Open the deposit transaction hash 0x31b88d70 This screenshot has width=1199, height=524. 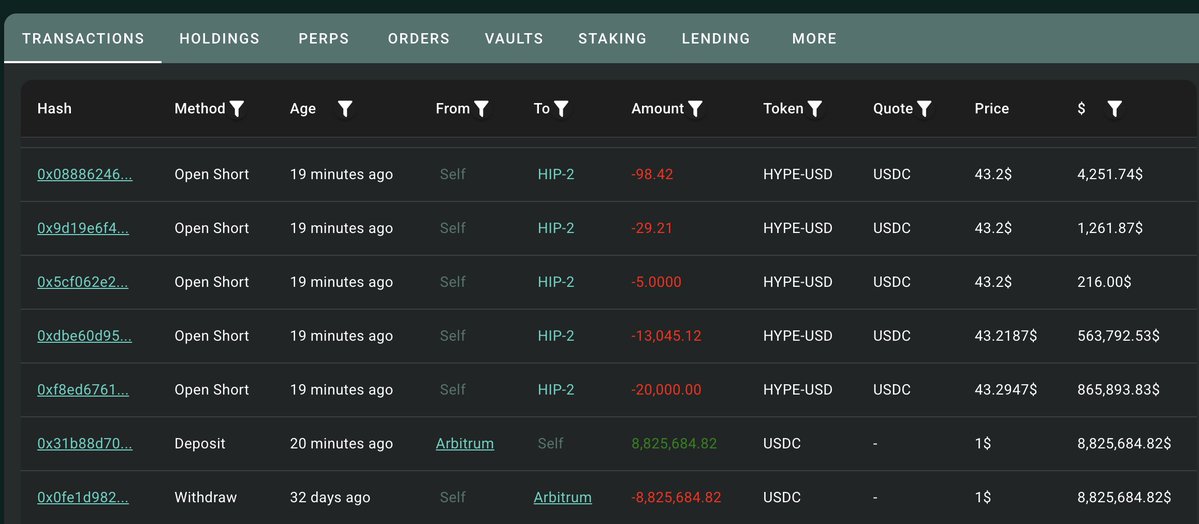click(x=85, y=444)
